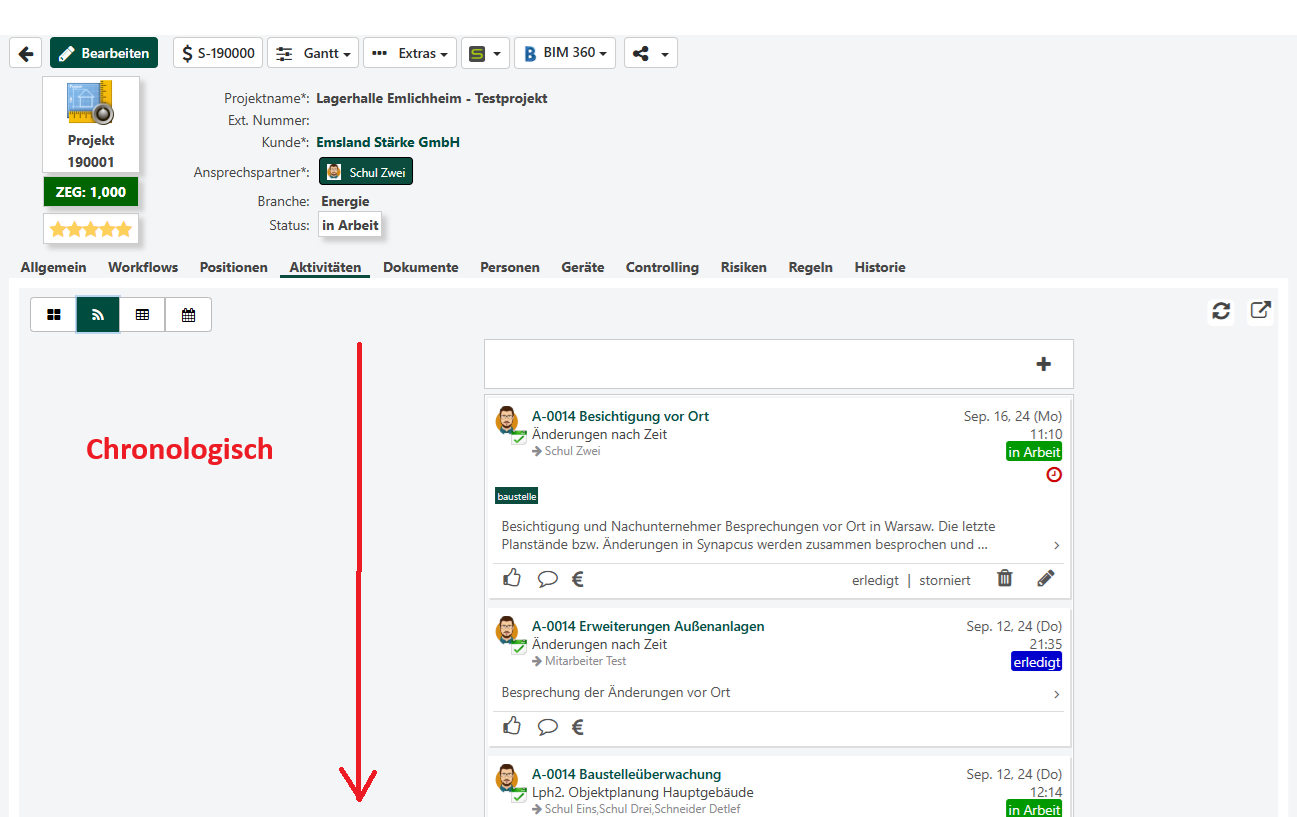This screenshot has width=1297, height=817.
Task: Switch to tile grid view
Action: tap(54, 314)
